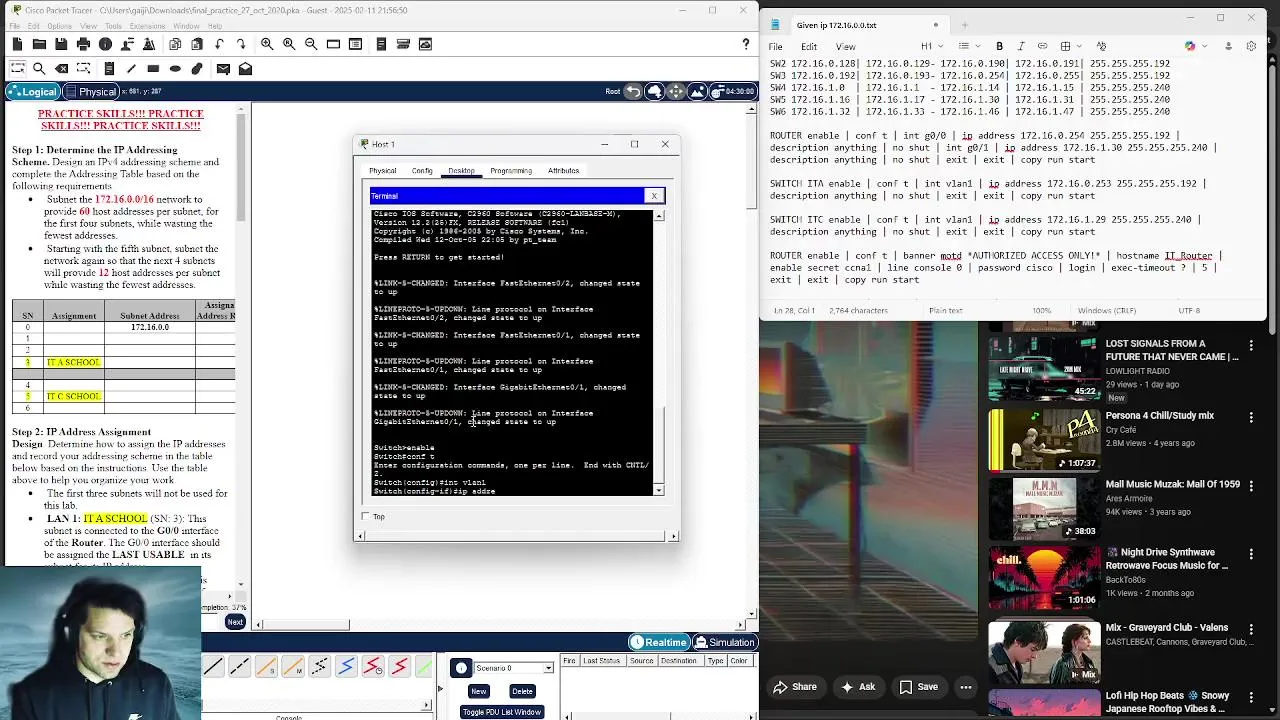Open the Night Drive Synthwave video thumbnail

[1043, 577]
